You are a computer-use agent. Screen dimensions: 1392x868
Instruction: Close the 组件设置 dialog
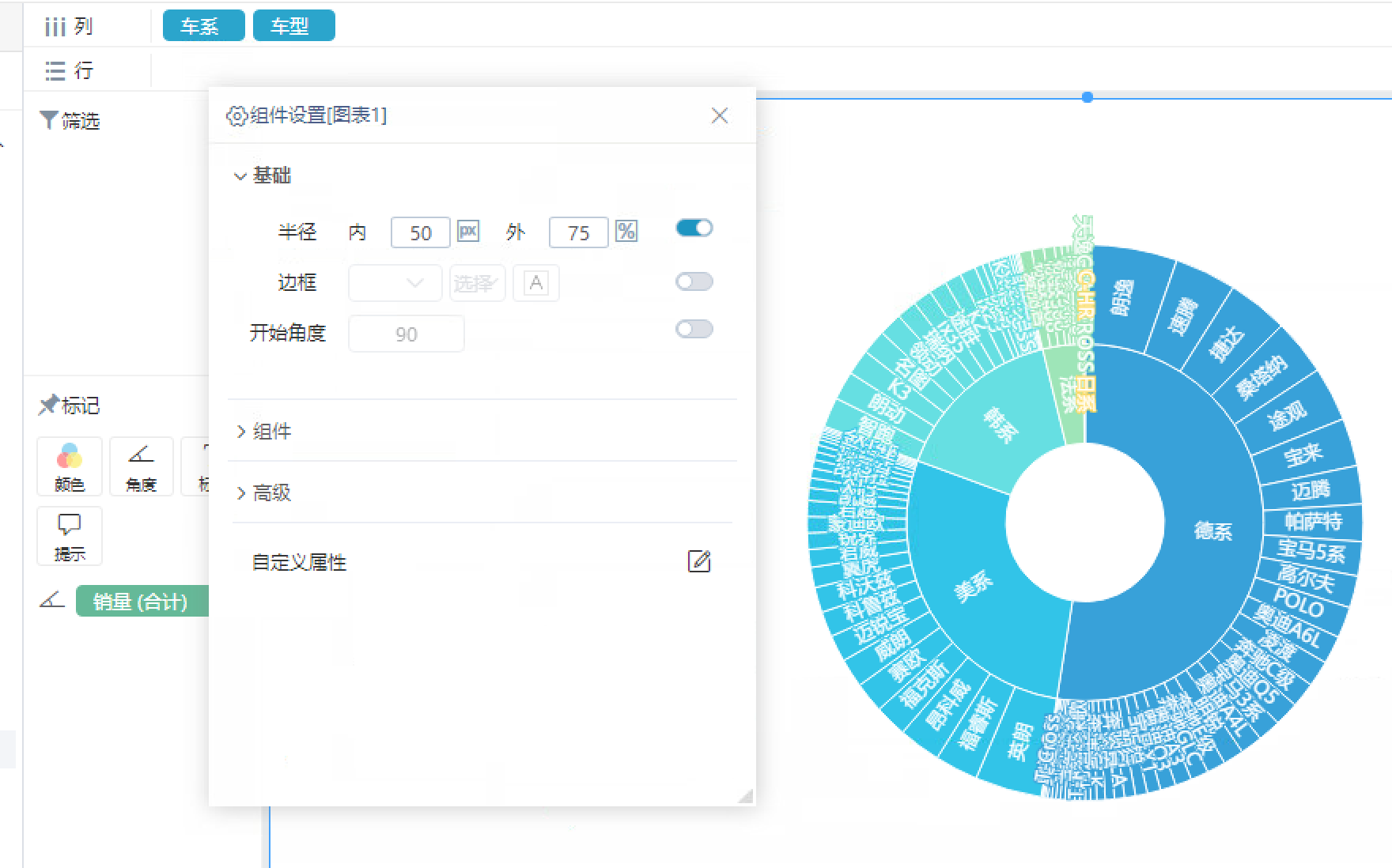(720, 115)
